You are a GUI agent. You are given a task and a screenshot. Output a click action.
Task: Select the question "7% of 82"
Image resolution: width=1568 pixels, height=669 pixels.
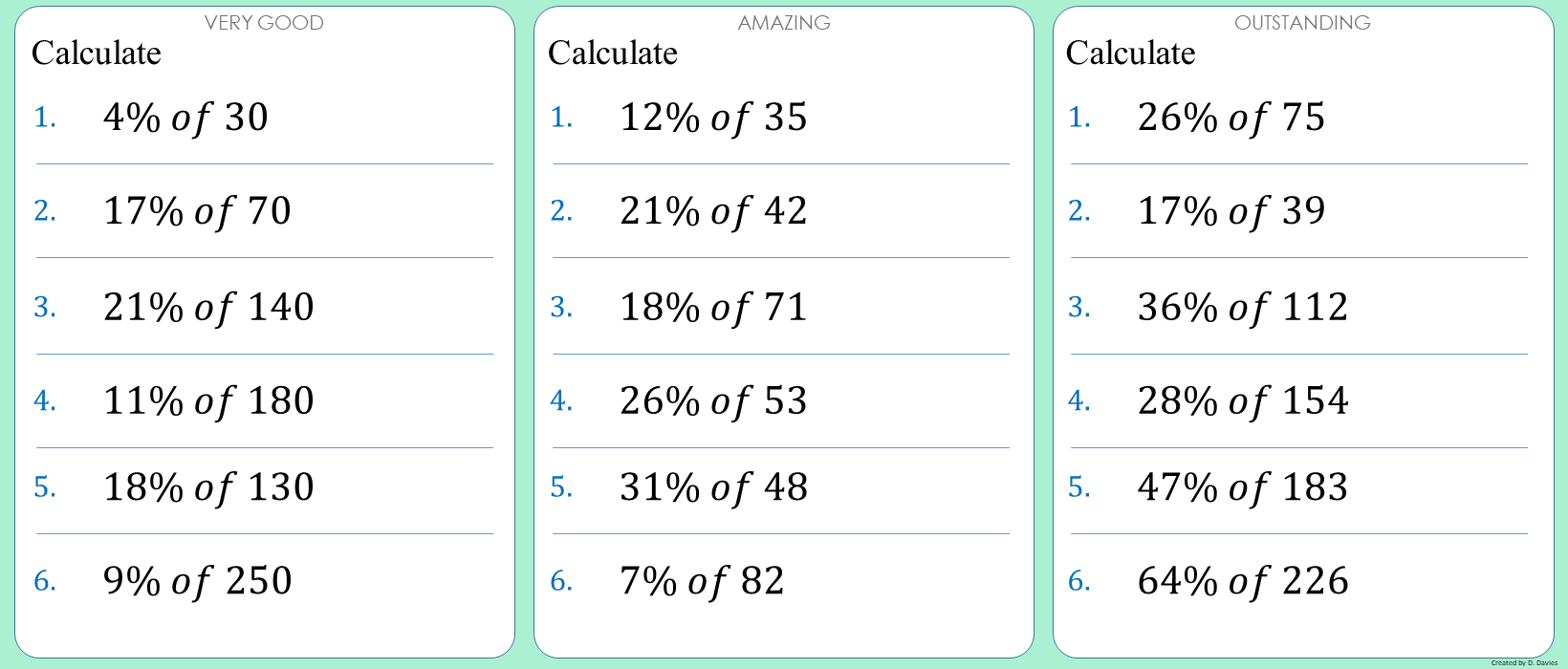(702, 581)
